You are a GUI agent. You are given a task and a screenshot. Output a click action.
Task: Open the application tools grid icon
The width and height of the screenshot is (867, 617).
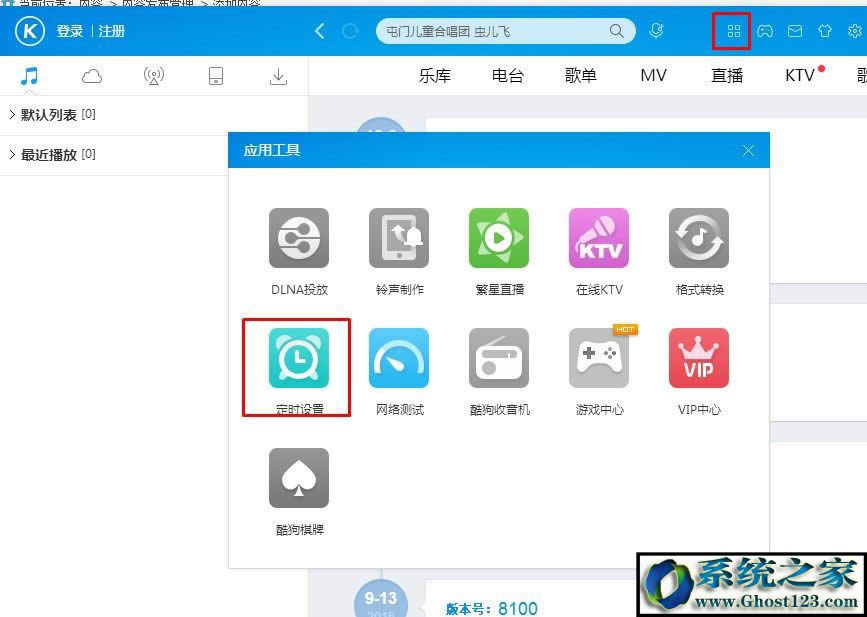click(x=734, y=31)
